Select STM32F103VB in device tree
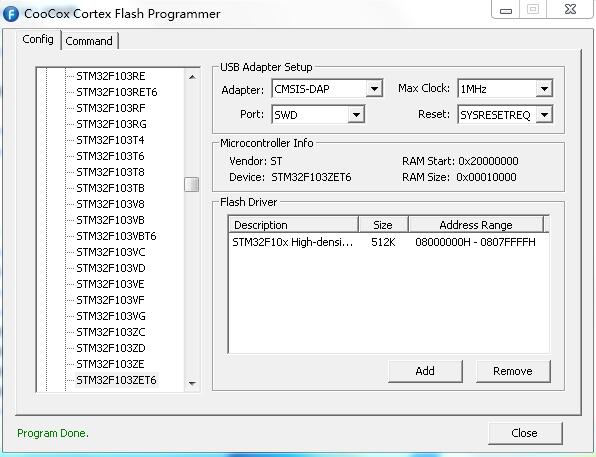Screen dimensions: 596x457 (110, 220)
